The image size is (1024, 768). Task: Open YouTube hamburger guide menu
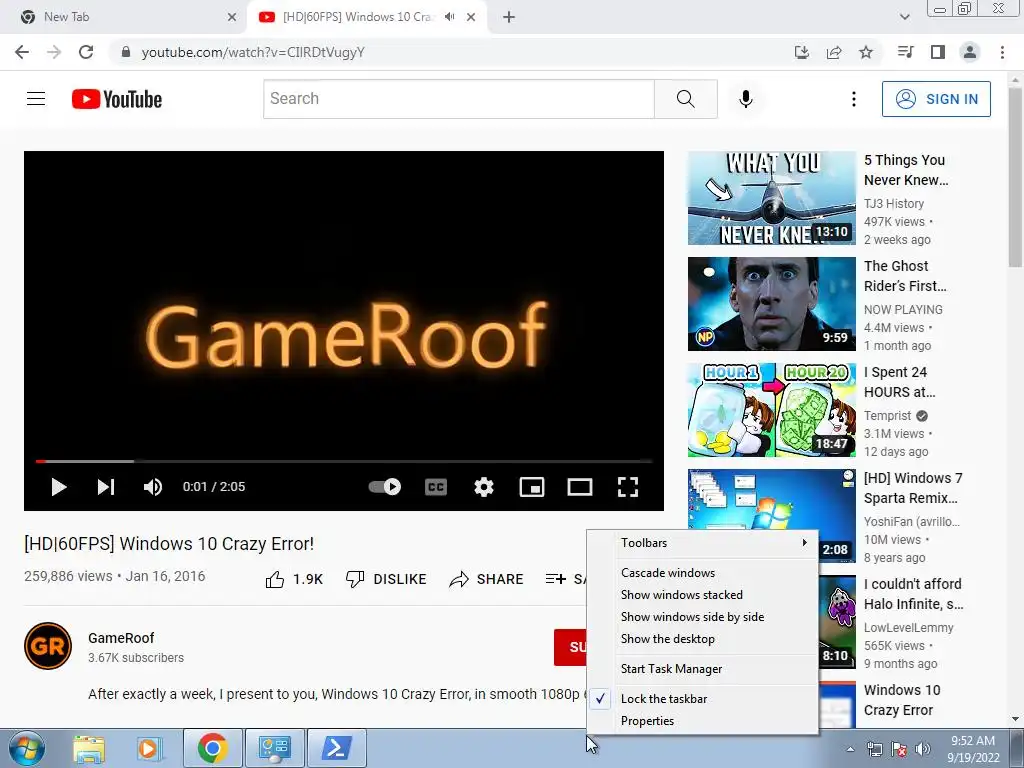click(x=36, y=99)
